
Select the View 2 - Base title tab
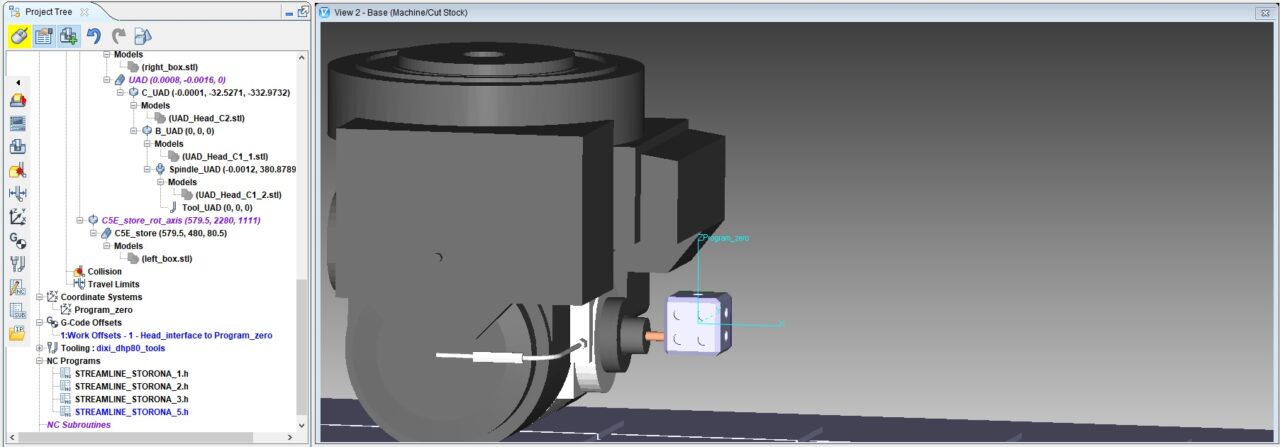400,12
